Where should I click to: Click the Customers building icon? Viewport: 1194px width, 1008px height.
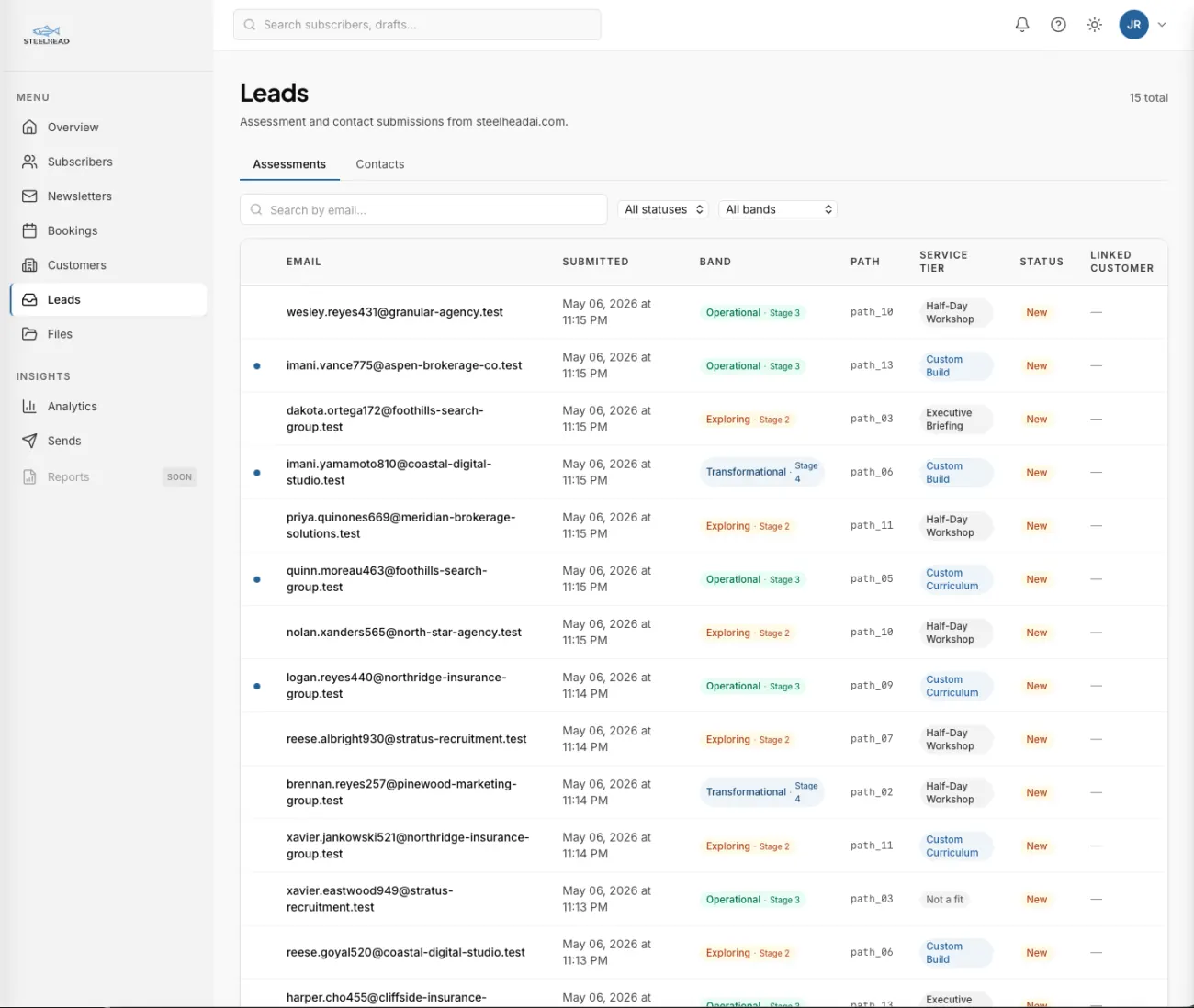coord(29,265)
